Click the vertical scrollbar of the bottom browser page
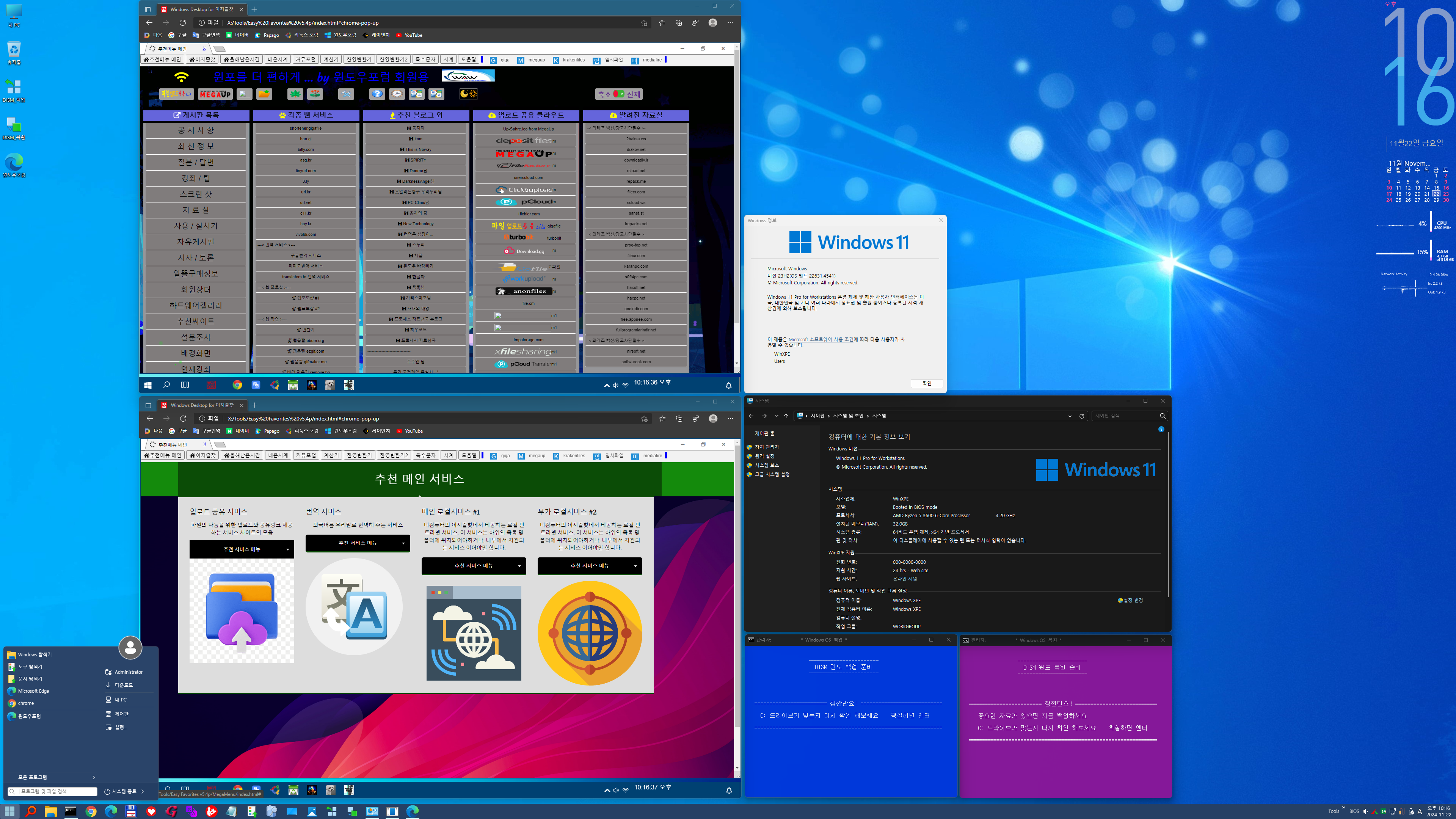This screenshot has height=819, width=1456. [736, 605]
